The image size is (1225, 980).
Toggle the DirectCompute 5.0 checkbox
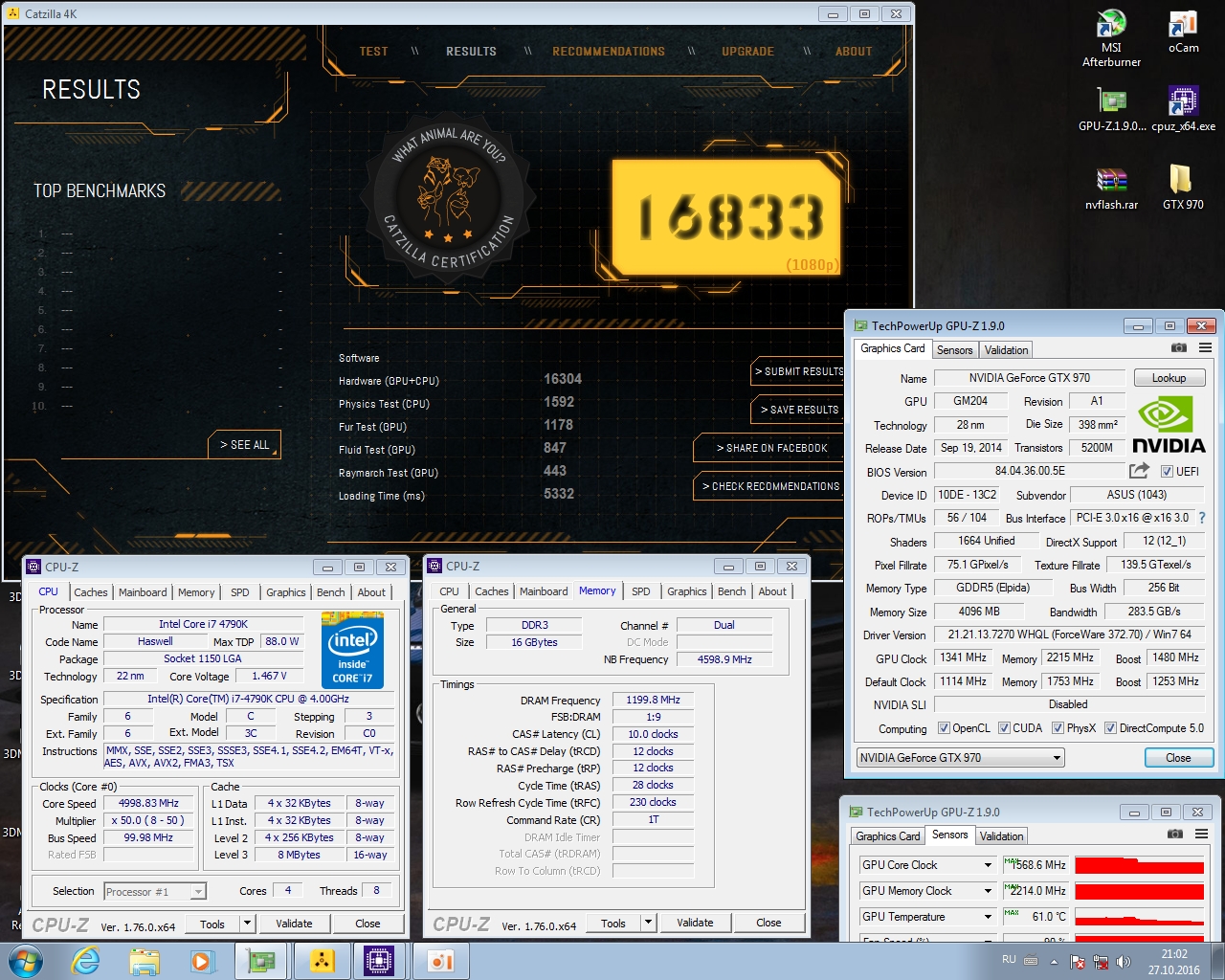[x=1110, y=727]
